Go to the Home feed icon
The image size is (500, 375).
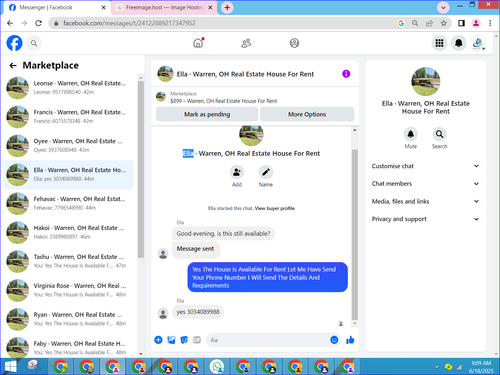tap(198, 43)
